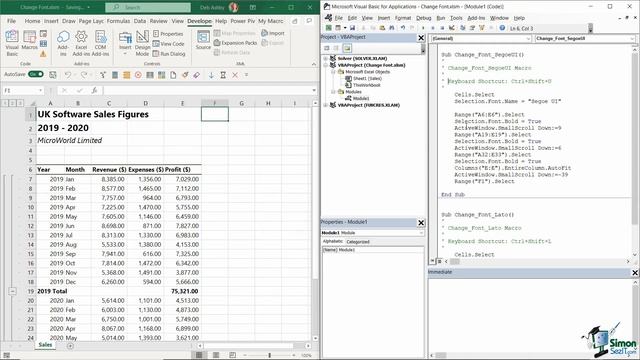Click Import in XML group
This screenshot has height=360, width=640.
click(x=273, y=33)
